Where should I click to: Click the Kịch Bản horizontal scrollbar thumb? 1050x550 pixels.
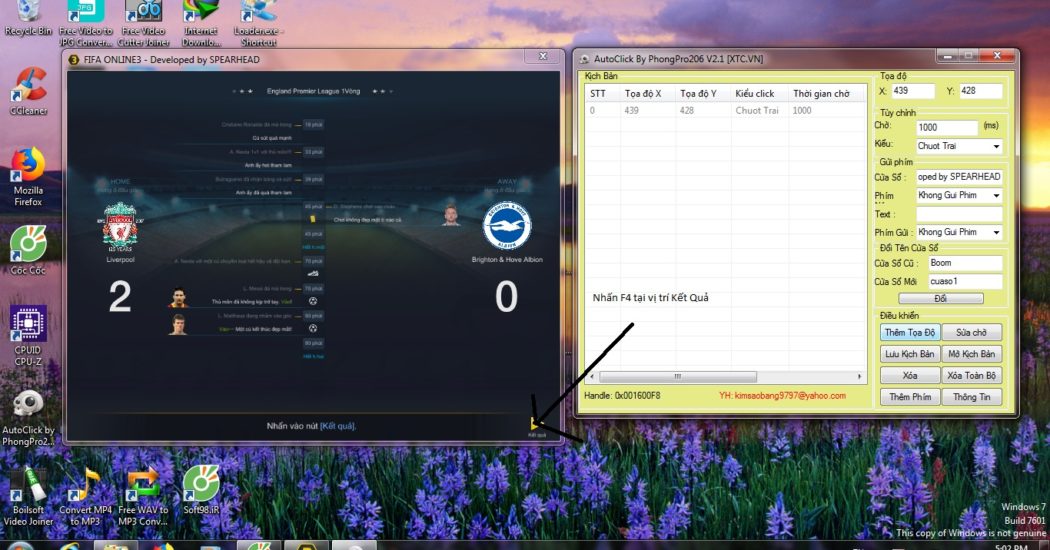[x=678, y=376]
